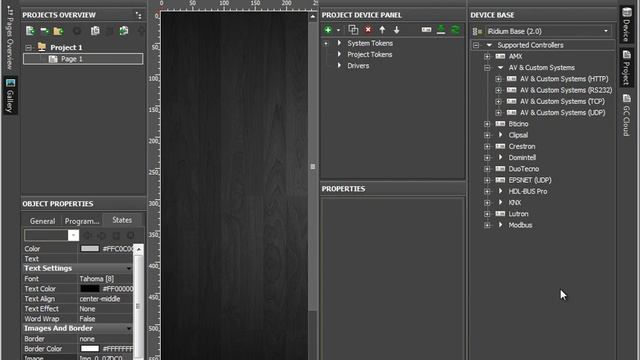Select HDL-BUS Pro in Device Base tree

click(x=528, y=191)
